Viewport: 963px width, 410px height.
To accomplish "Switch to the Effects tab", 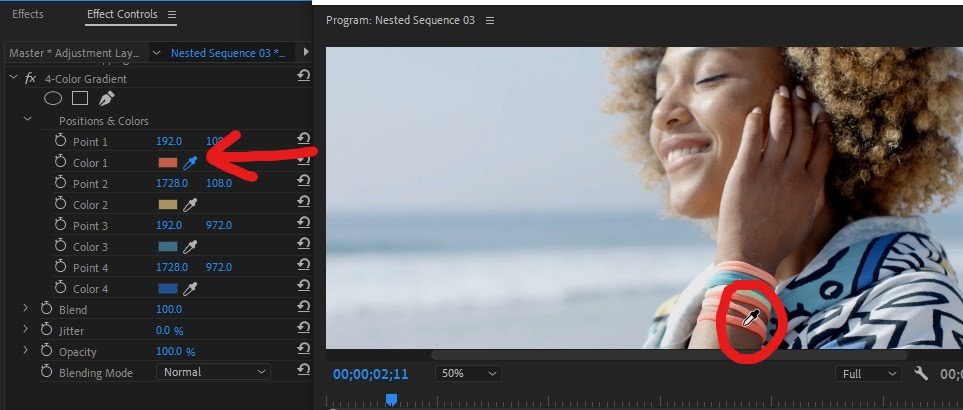I will point(28,14).
